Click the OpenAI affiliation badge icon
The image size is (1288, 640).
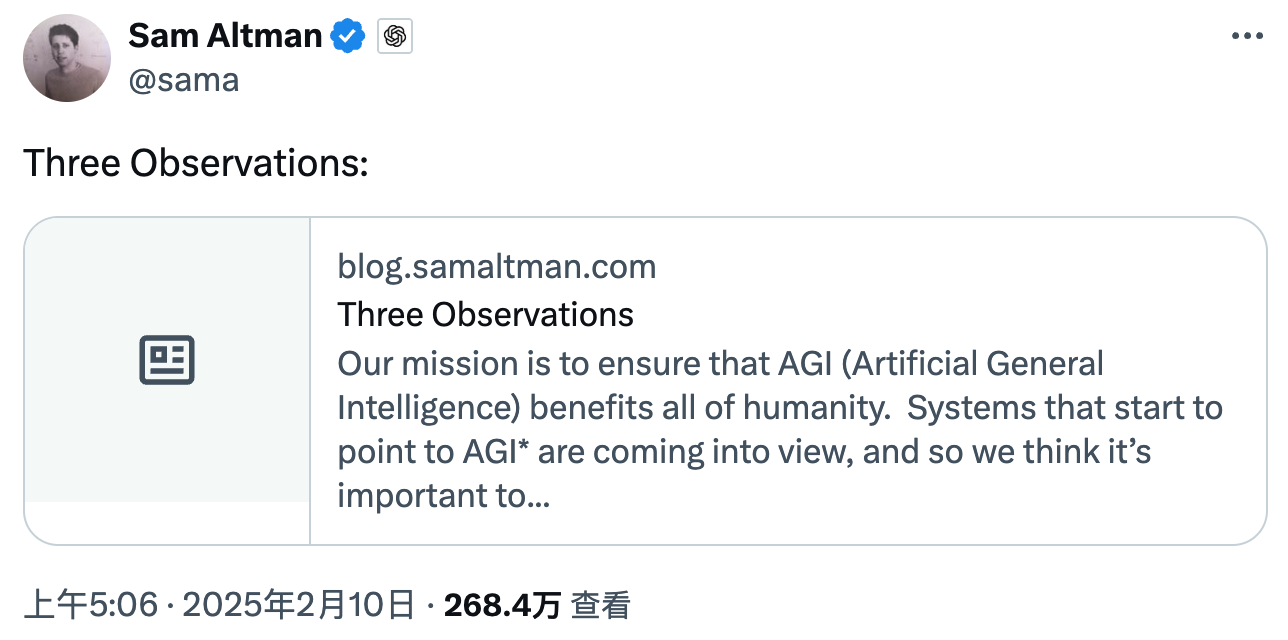(x=395, y=38)
